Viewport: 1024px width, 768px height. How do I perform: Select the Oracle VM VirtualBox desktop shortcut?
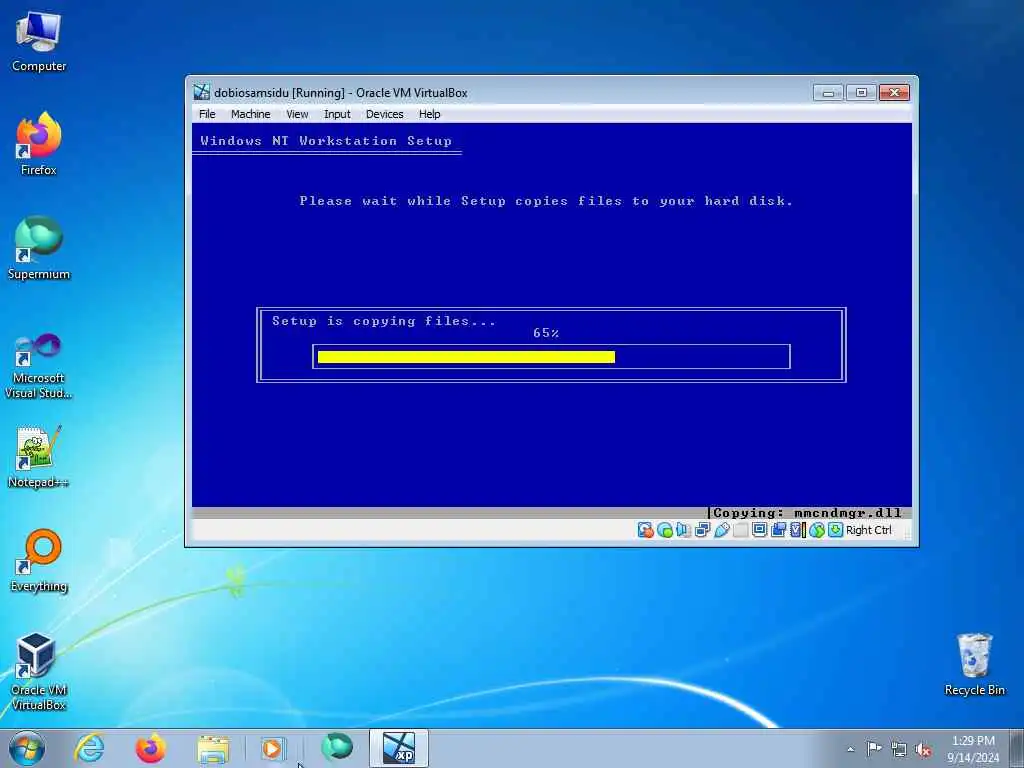pyautogui.click(x=39, y=672)
